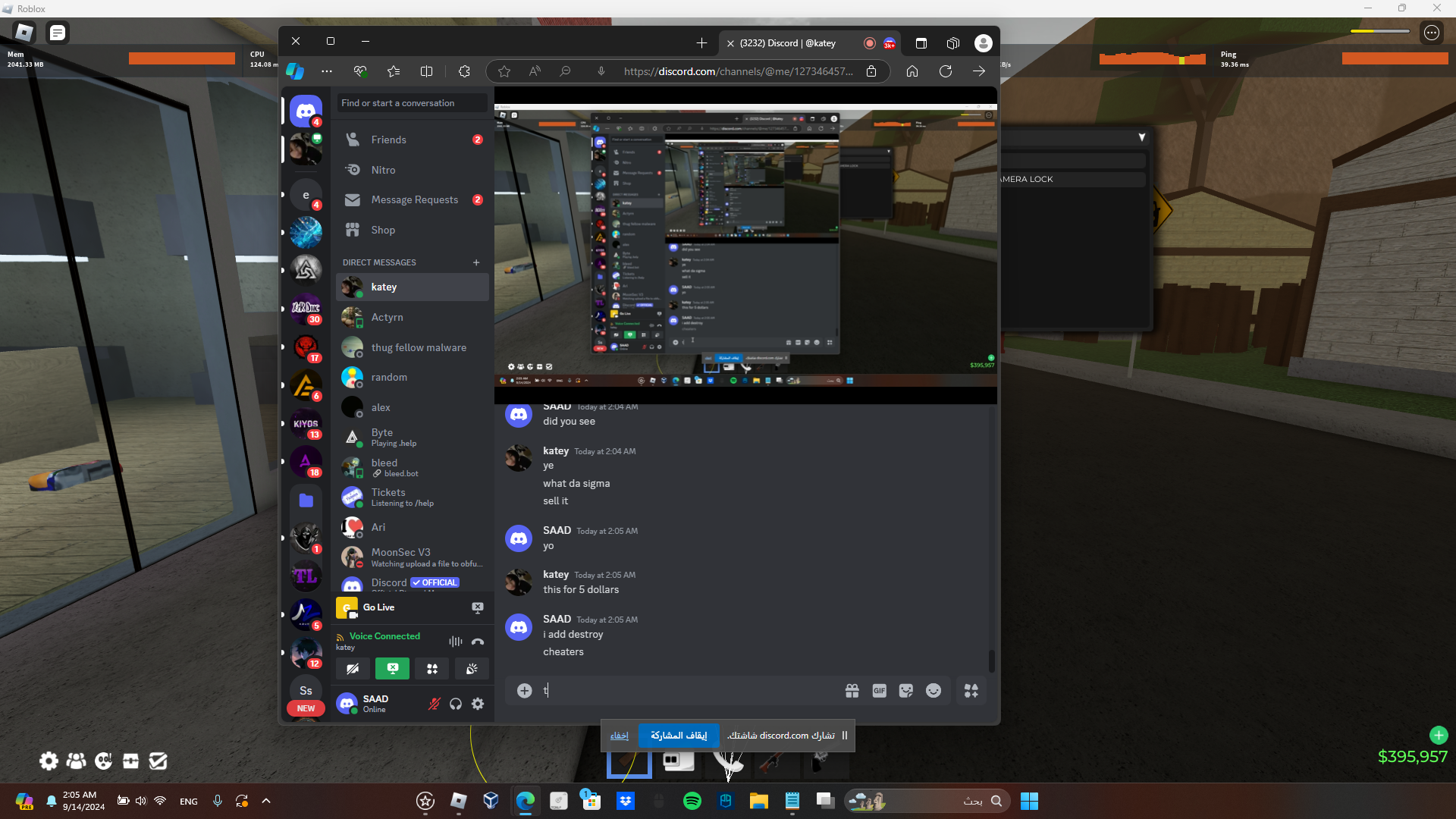Open Discord home direct messages button

306,111
